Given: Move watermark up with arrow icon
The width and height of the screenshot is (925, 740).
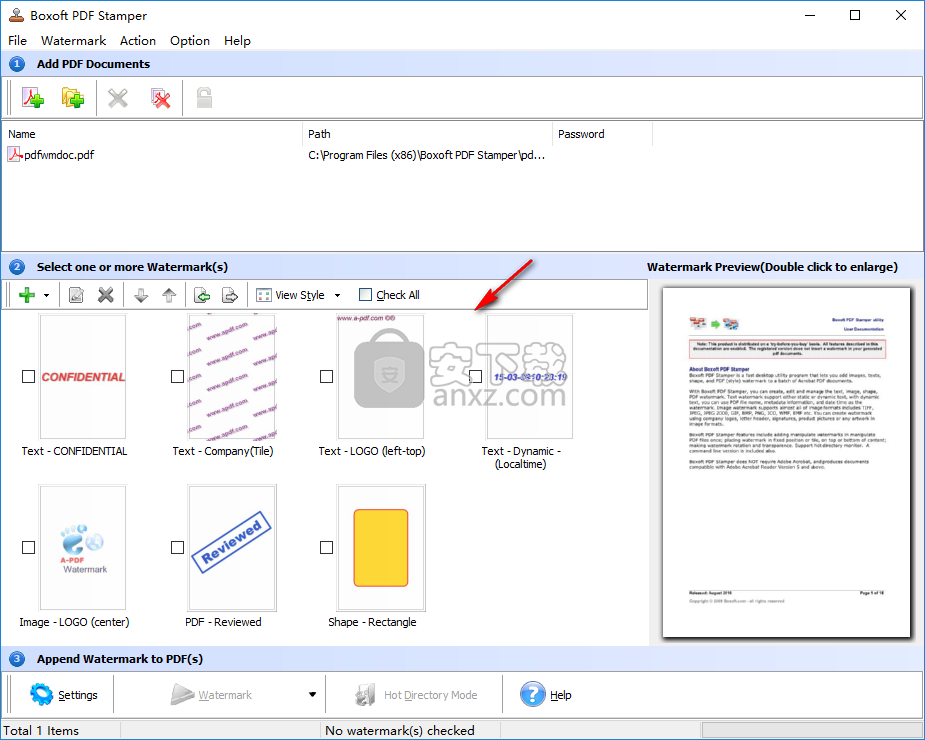Looking at the screenshot, I should point(169,295).
